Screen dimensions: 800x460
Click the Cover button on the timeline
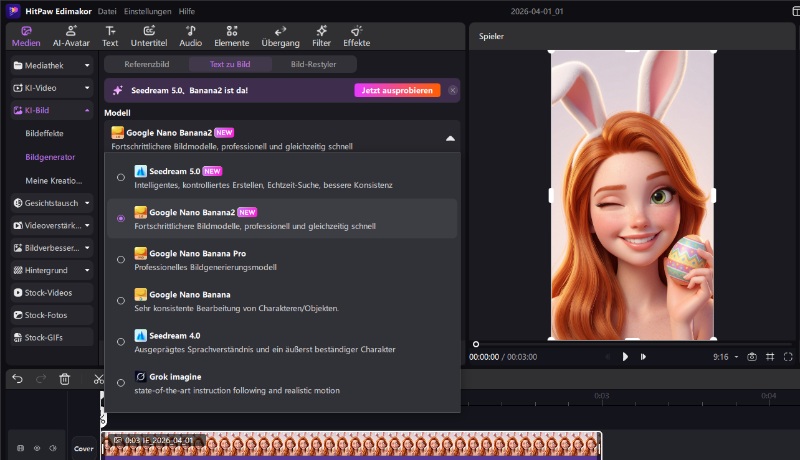coord(84,448)
